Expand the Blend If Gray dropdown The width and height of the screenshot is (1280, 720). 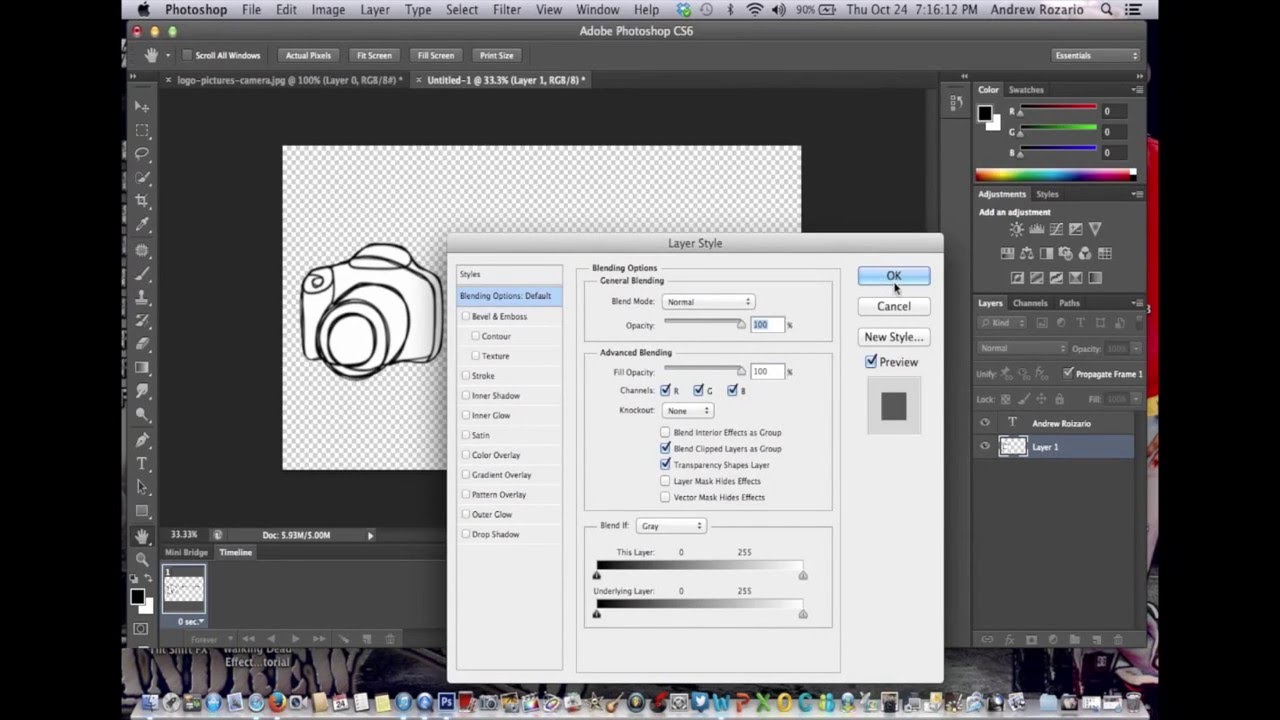click(671, 526)
